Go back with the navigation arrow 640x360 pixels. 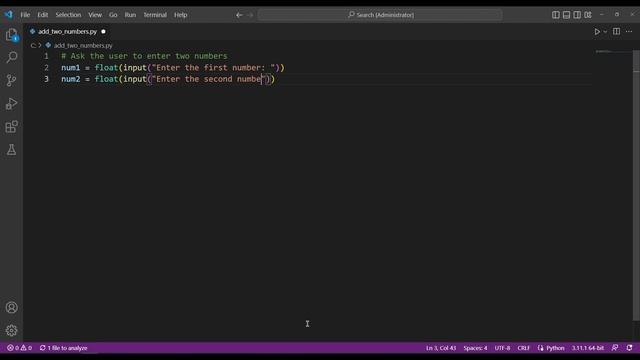click(x=239, y=15)
